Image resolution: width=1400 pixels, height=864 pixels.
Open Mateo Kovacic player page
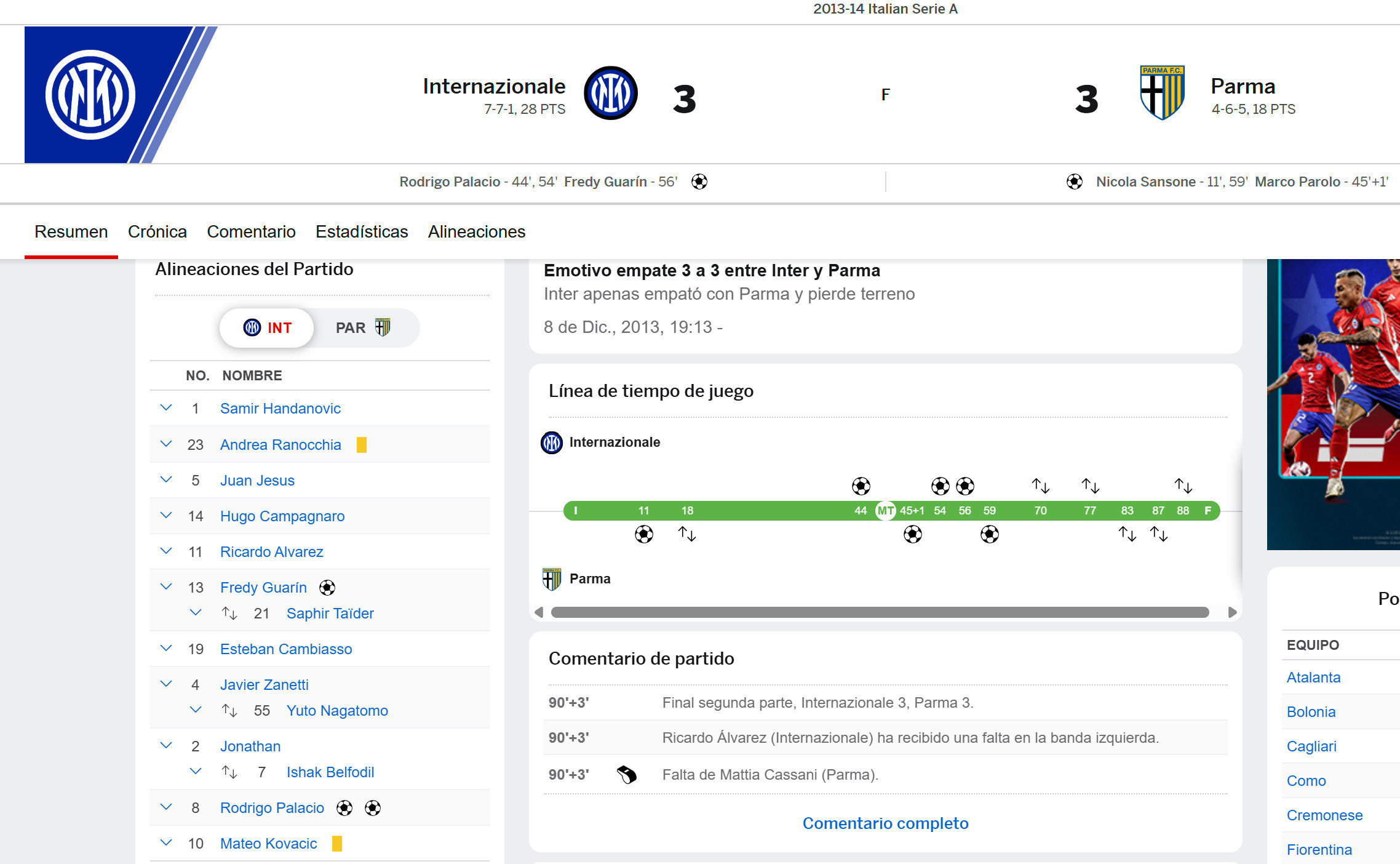pos(269,844)
